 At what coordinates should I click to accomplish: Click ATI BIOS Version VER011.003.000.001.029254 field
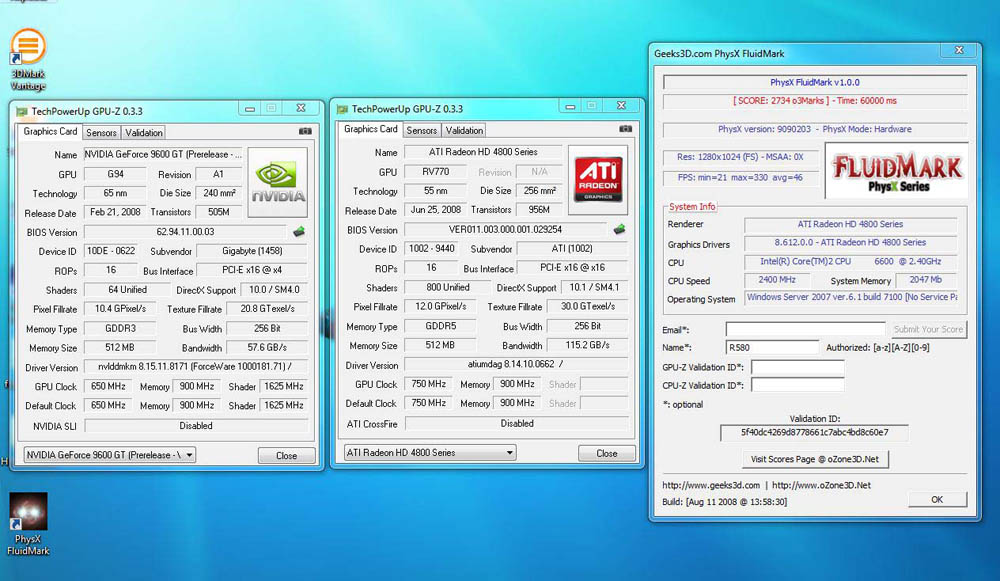click(506, 229)
